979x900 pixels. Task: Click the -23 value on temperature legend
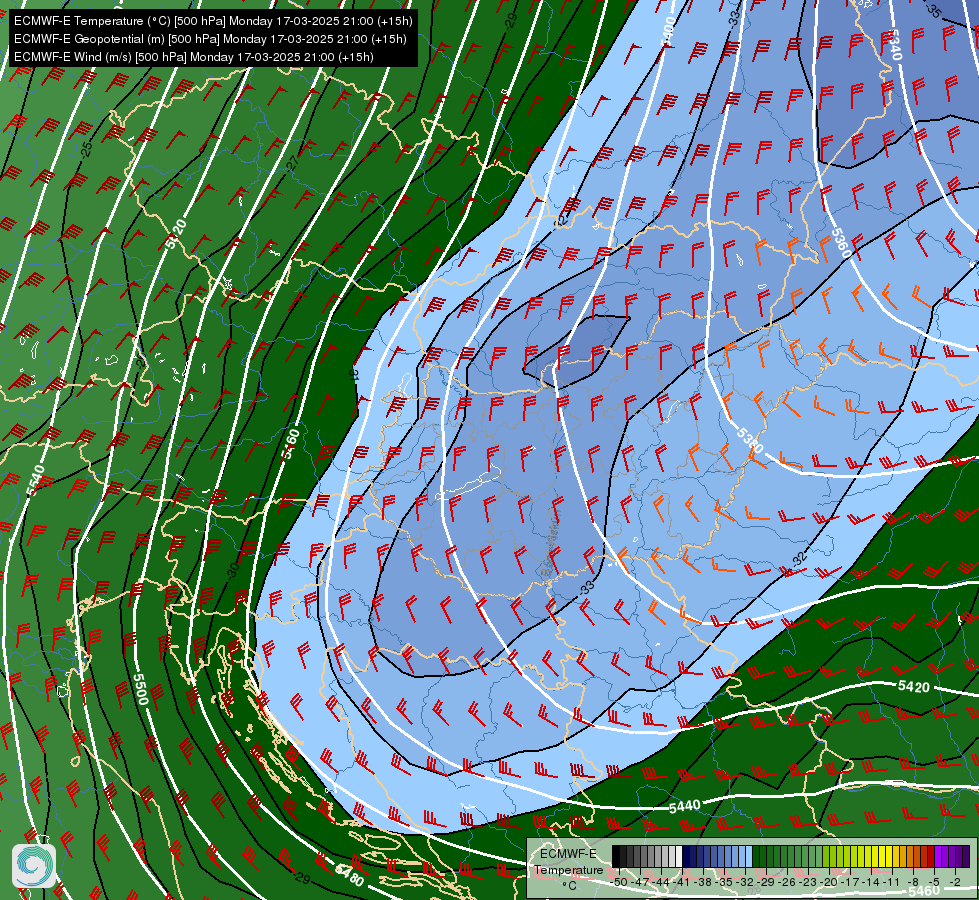(x=809, y=882)
